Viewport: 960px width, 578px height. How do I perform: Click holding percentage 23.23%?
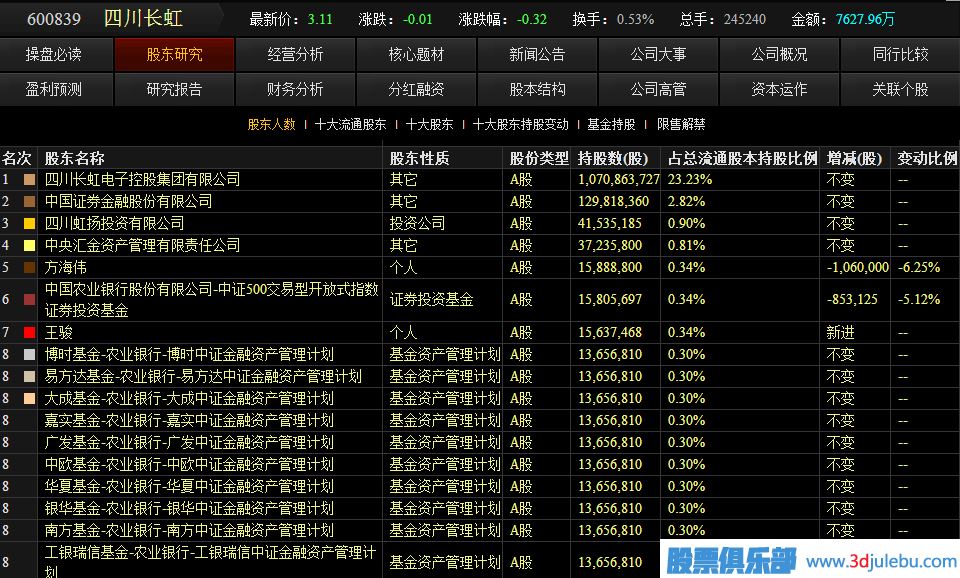[689, 179]
